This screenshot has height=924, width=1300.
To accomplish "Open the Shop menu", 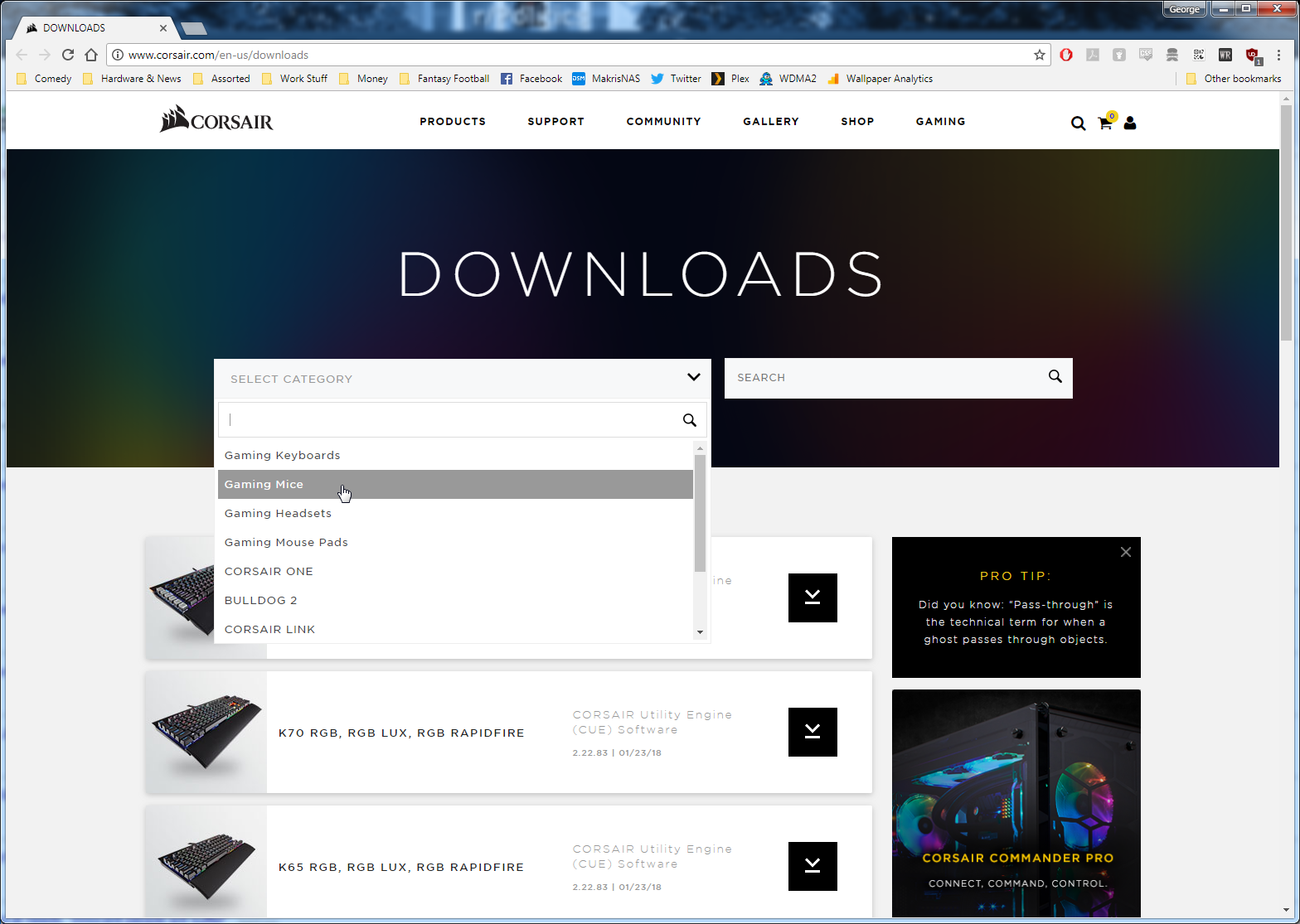I will tap(857, 121).
